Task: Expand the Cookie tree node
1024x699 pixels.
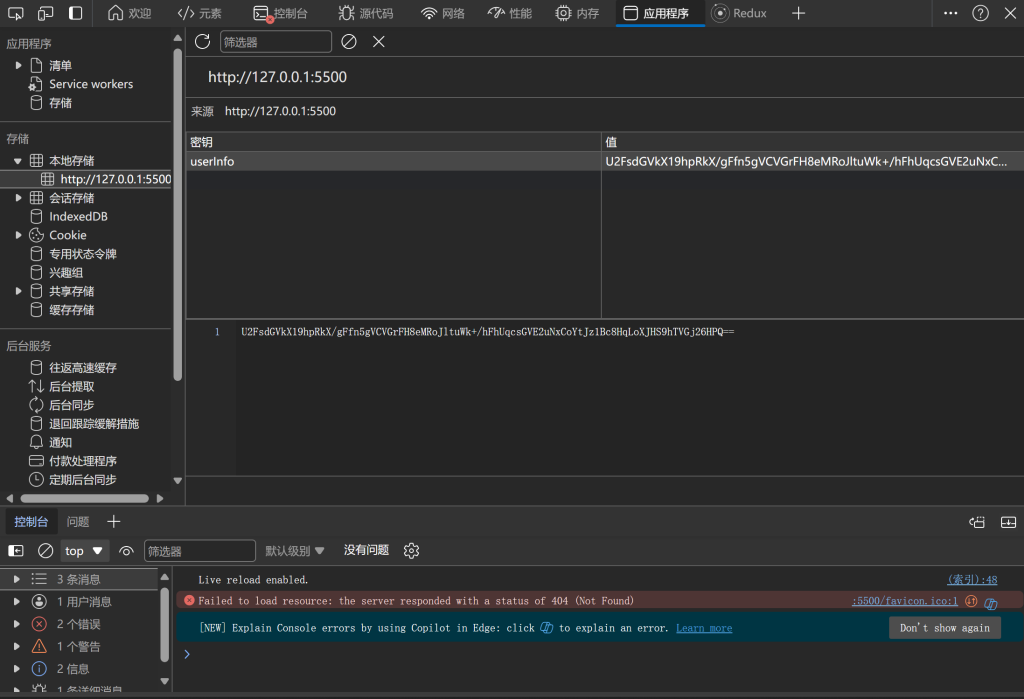Action: 18,235
